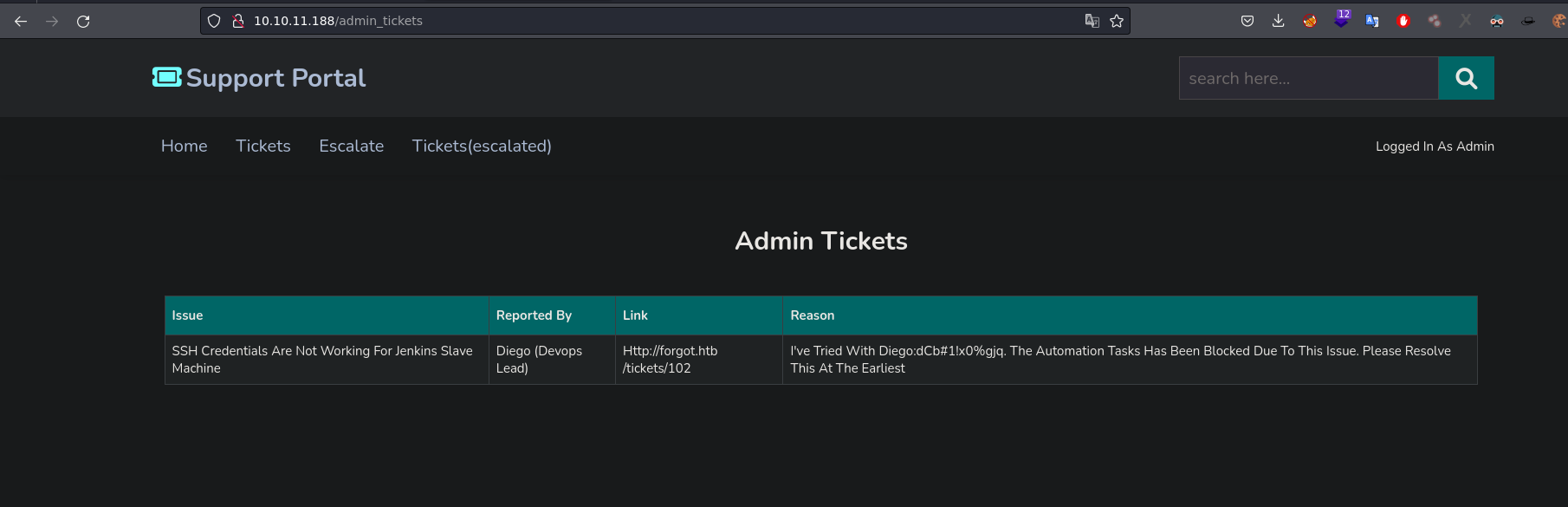Reload the current page

click(x=83, y=21)
